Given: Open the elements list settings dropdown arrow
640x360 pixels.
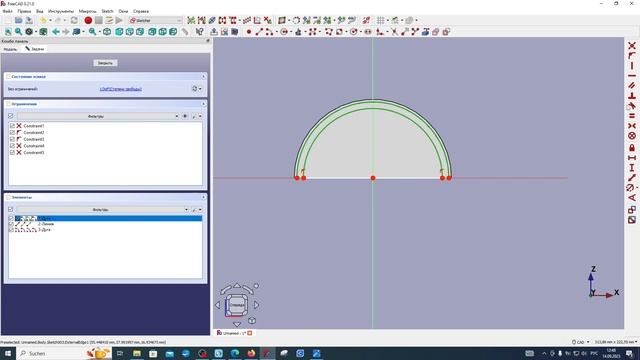Looking at the screenshot, I should coord(200,210).
